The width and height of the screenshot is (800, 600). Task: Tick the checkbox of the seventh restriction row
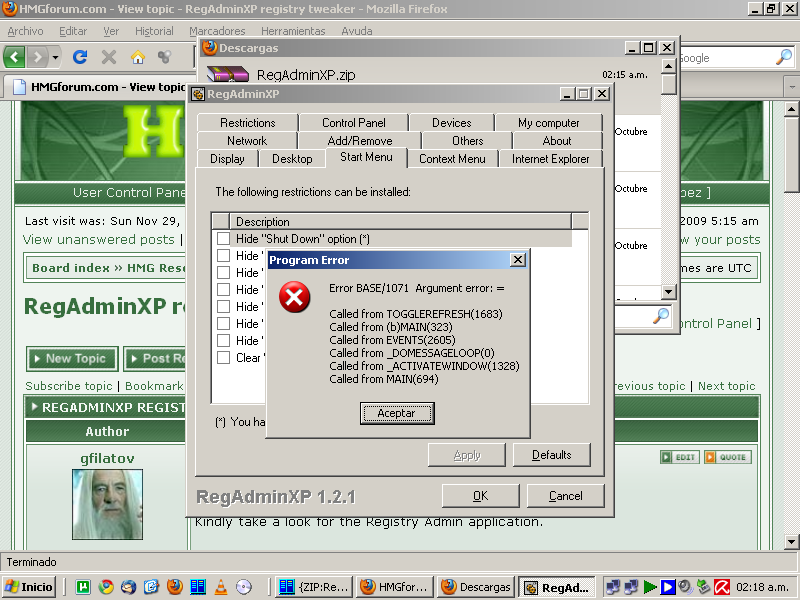[223, 340]
